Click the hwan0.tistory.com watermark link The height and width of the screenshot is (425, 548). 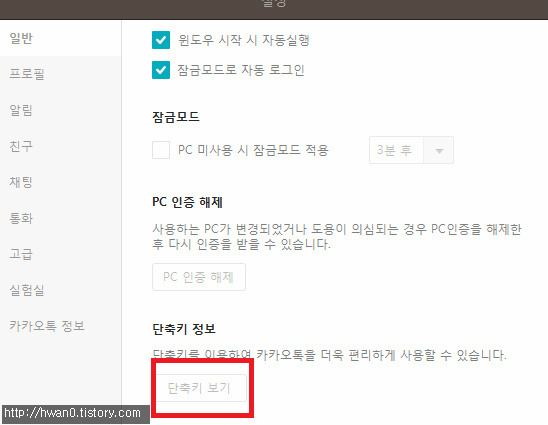click(x=72, y=413)
